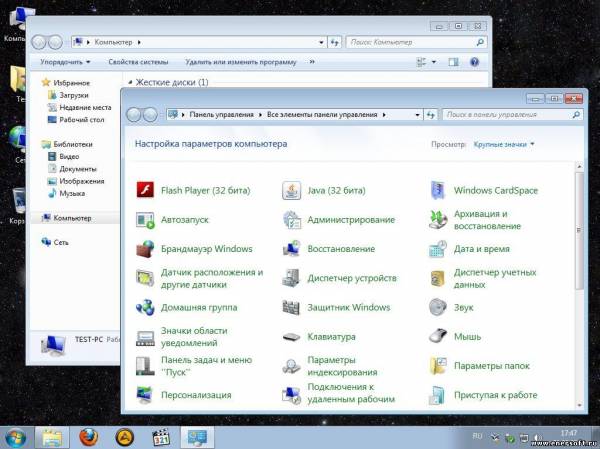This screenshot has height=449, width=600.
Task: Select the Панель управления breadcrumb
Action: (x=222, y=115)
